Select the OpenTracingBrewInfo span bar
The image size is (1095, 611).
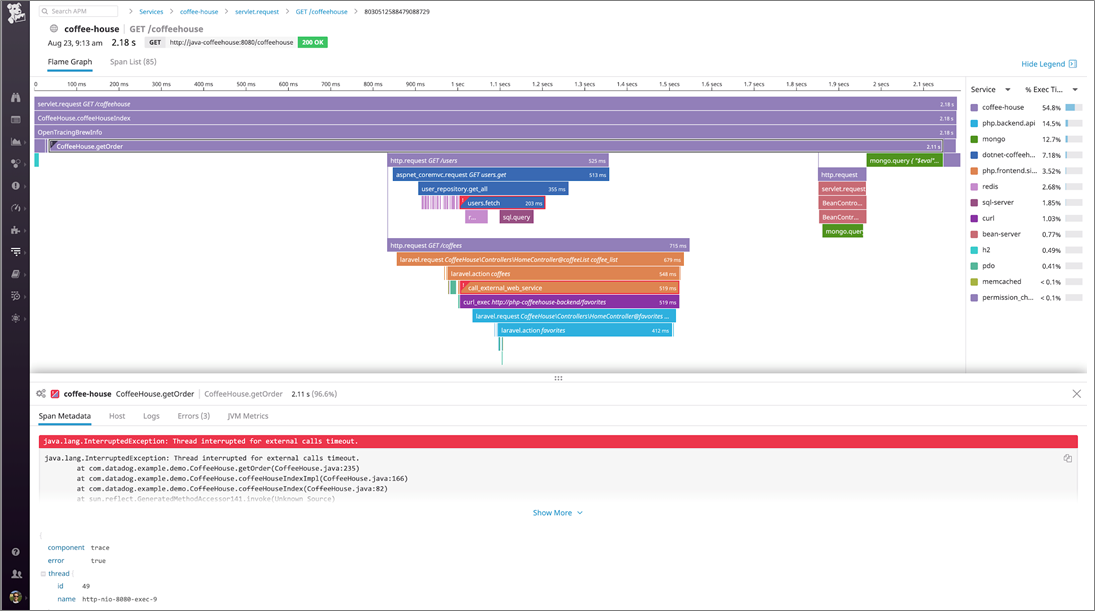pyautogui.click(x=495, y=132)
